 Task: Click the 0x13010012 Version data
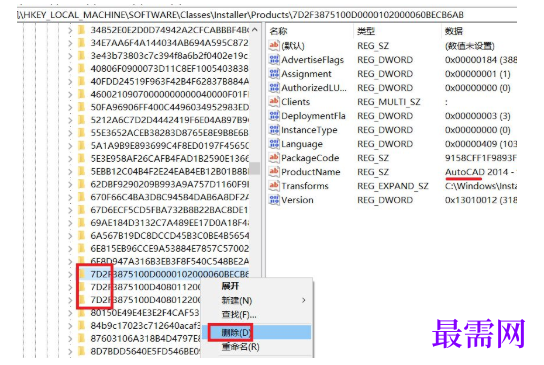point(481,200)
